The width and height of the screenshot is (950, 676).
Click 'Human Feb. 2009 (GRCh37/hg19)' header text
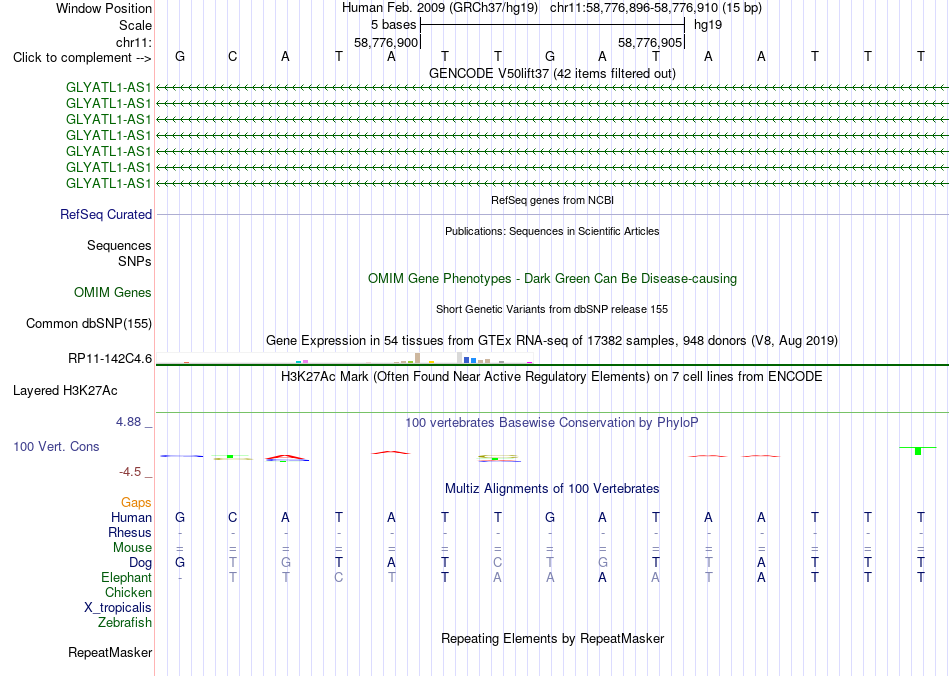tap(442, 8)
